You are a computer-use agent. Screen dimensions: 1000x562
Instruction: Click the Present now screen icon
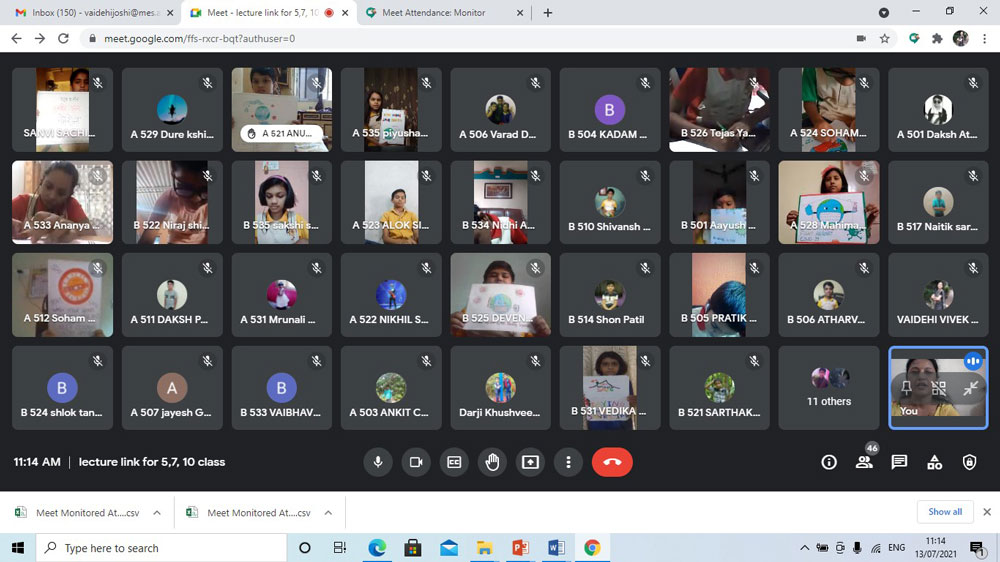click(x=530, y=462)
